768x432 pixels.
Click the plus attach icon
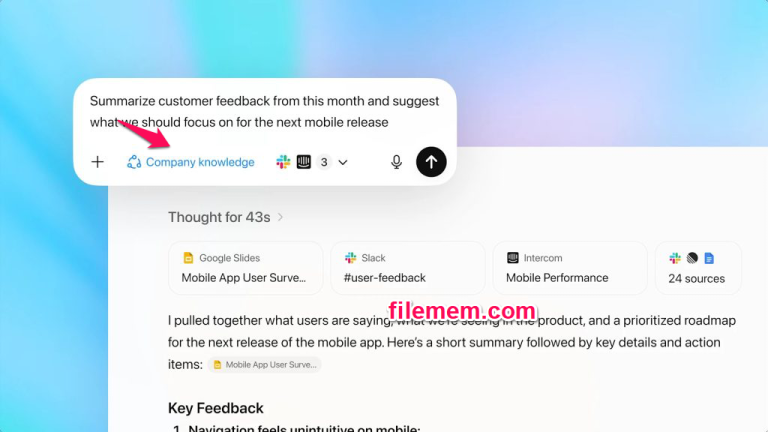[97, 162]
